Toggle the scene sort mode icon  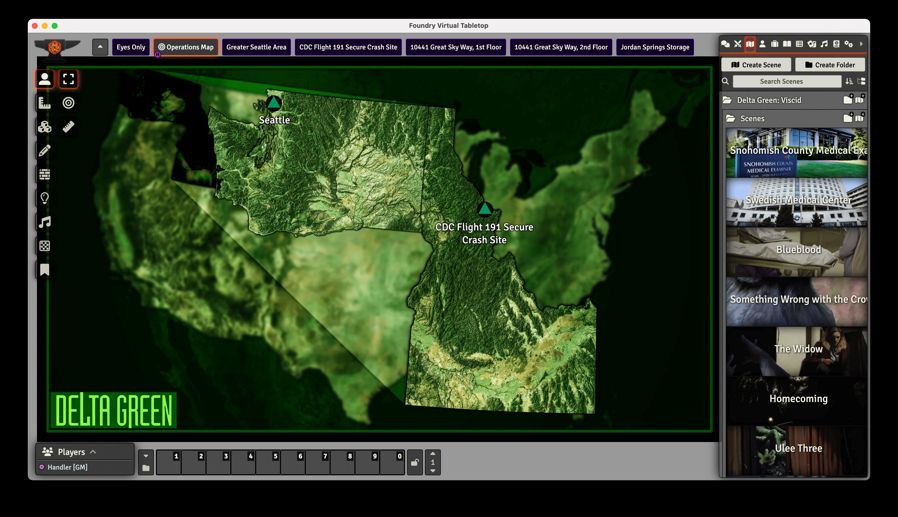click(849, 81)
